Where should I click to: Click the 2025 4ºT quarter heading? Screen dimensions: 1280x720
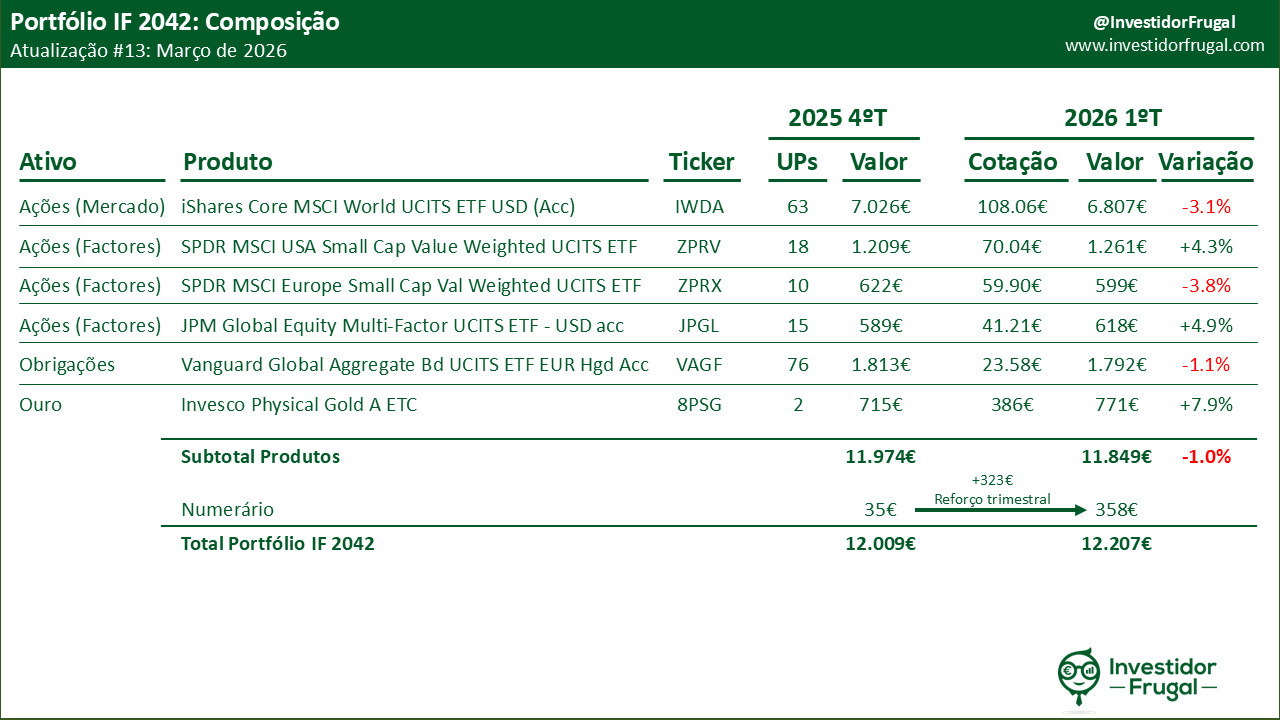pos(838,118)
